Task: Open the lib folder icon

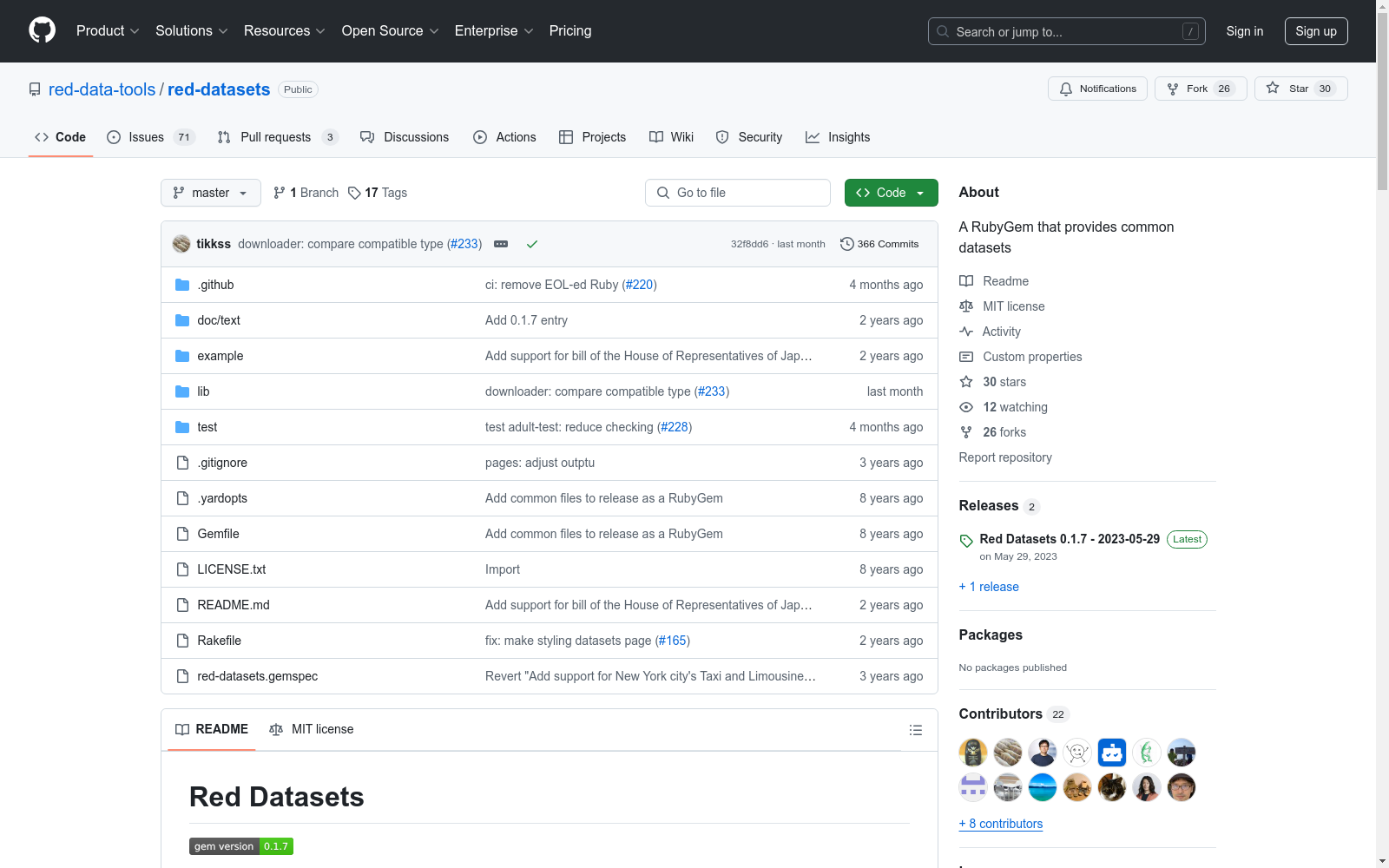Action: tap(182, 391)
